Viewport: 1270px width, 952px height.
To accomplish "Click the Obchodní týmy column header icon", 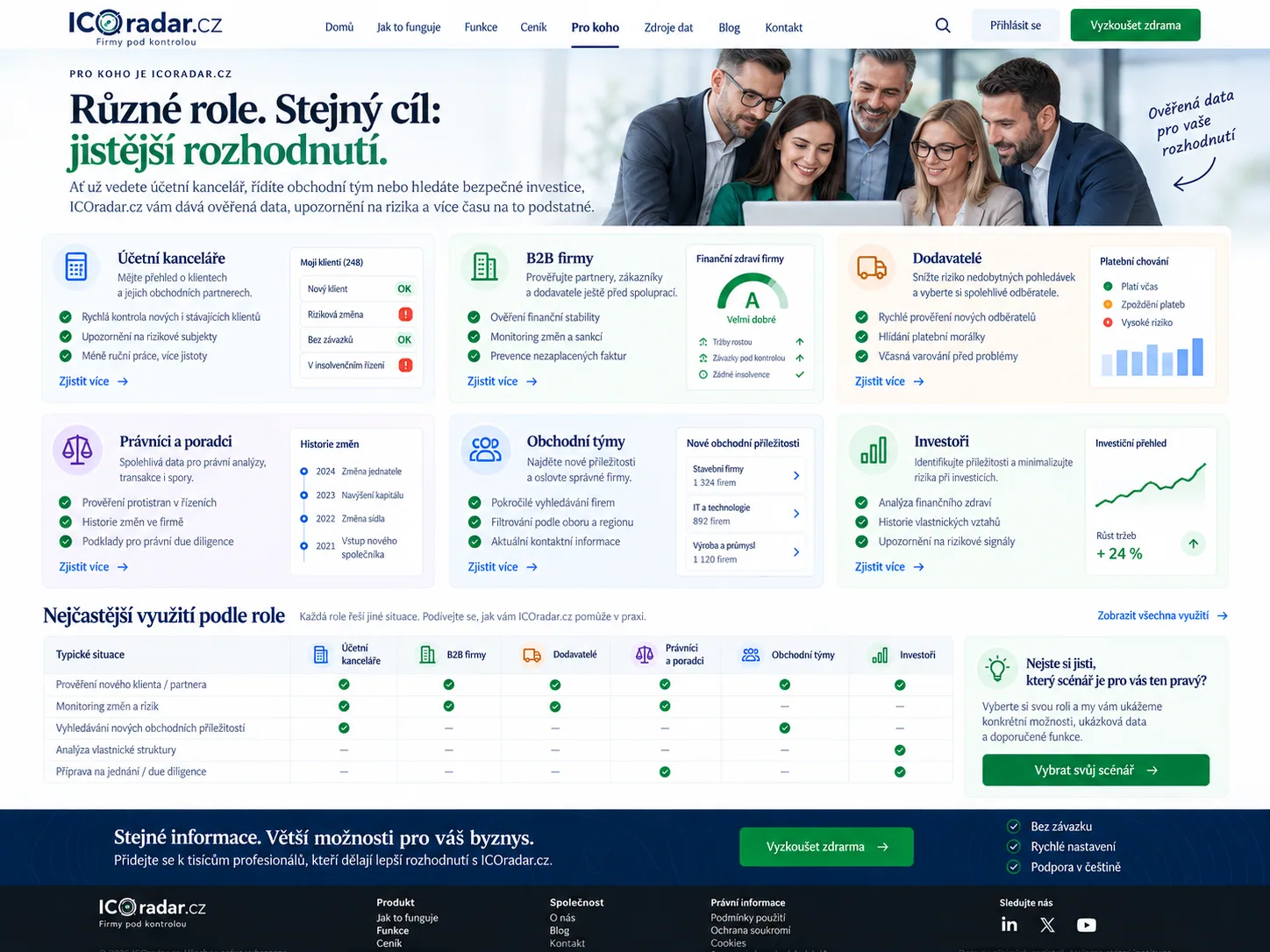I will click(x=751, y=655).
